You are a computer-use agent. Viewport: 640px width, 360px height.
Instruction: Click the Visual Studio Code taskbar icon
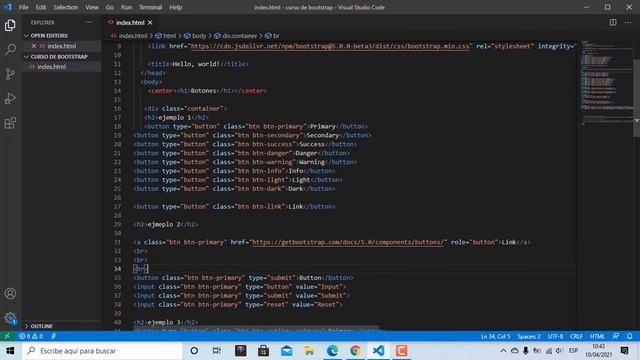tap(378, 351)
